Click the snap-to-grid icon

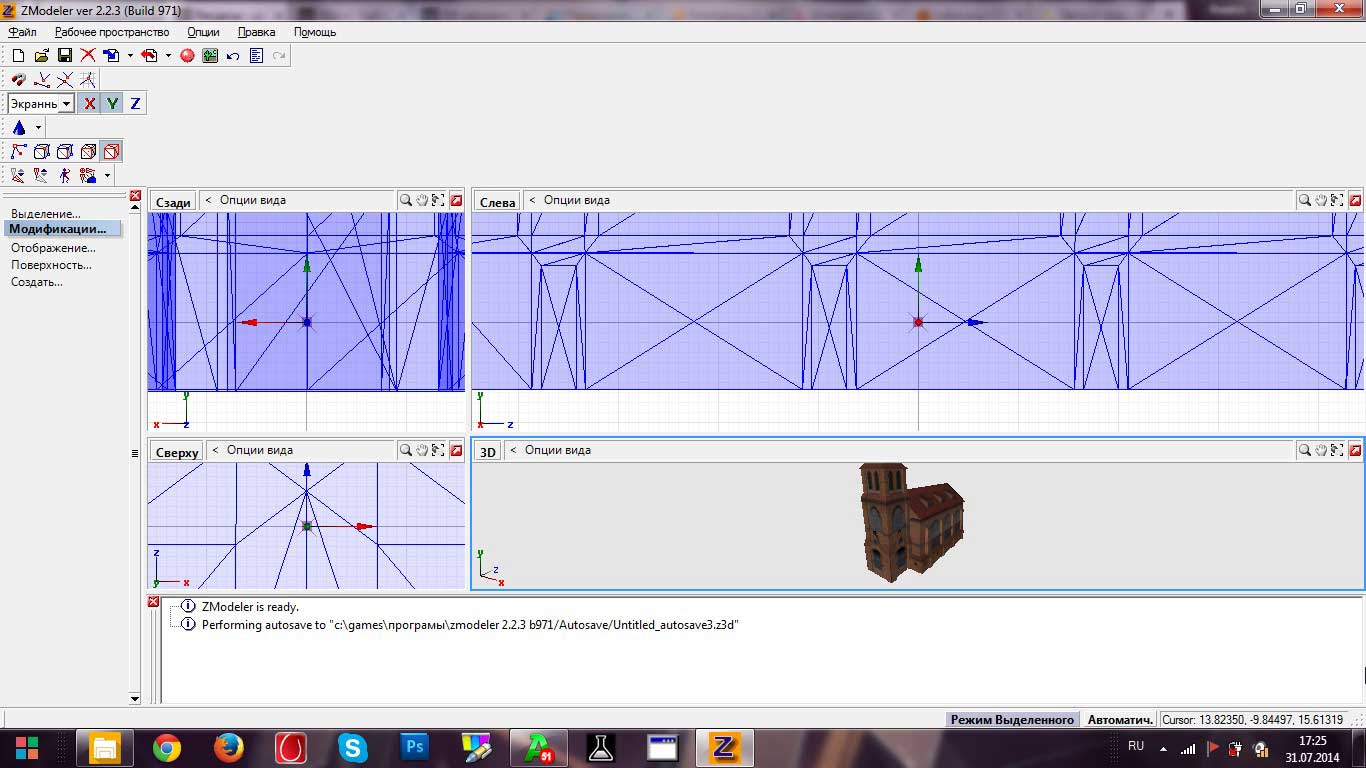click(88, 80)
